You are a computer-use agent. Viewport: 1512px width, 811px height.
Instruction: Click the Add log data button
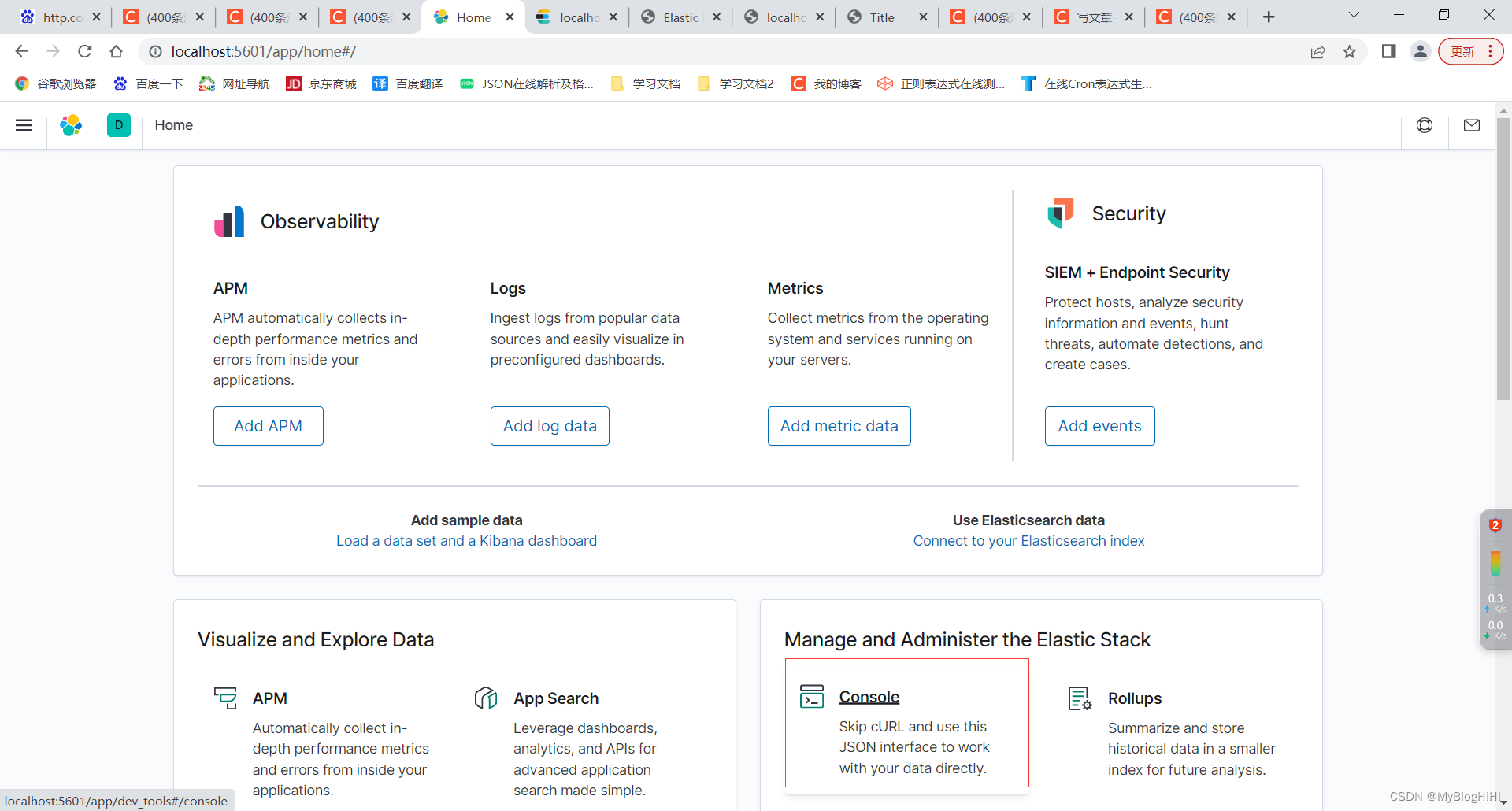550,426
